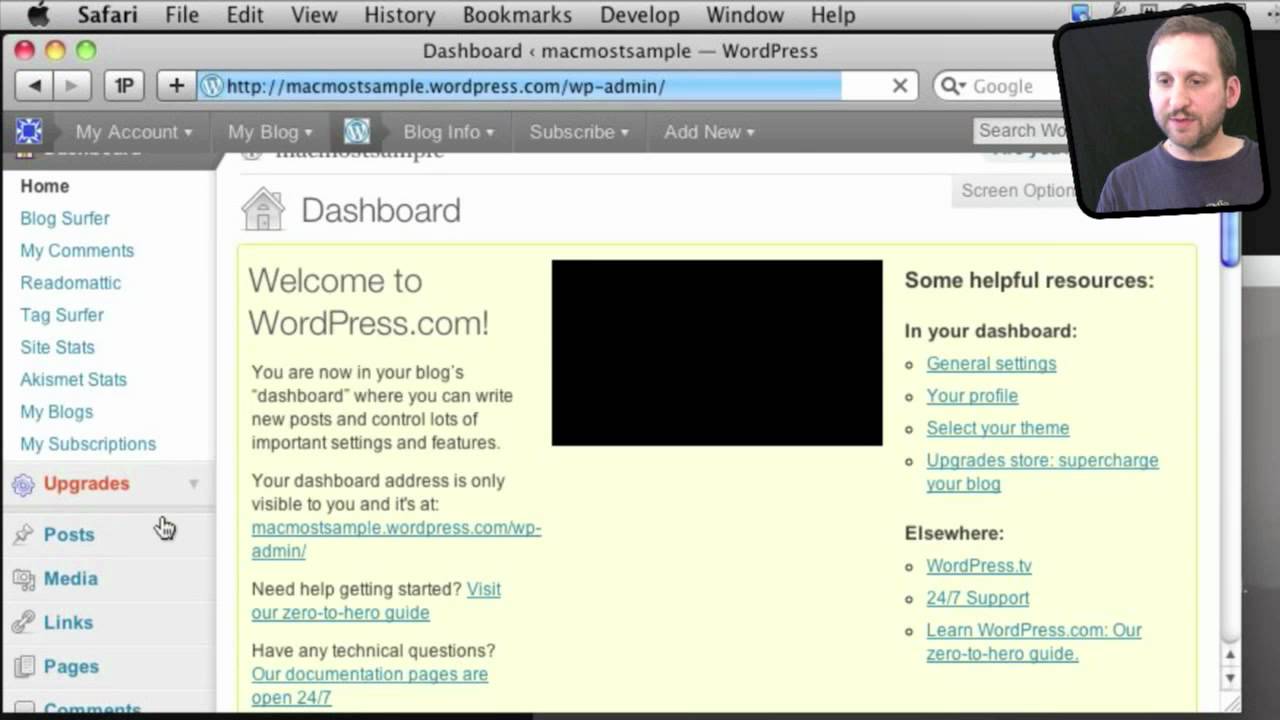Click the WordPress logo in admin bar

pos(357,131)
